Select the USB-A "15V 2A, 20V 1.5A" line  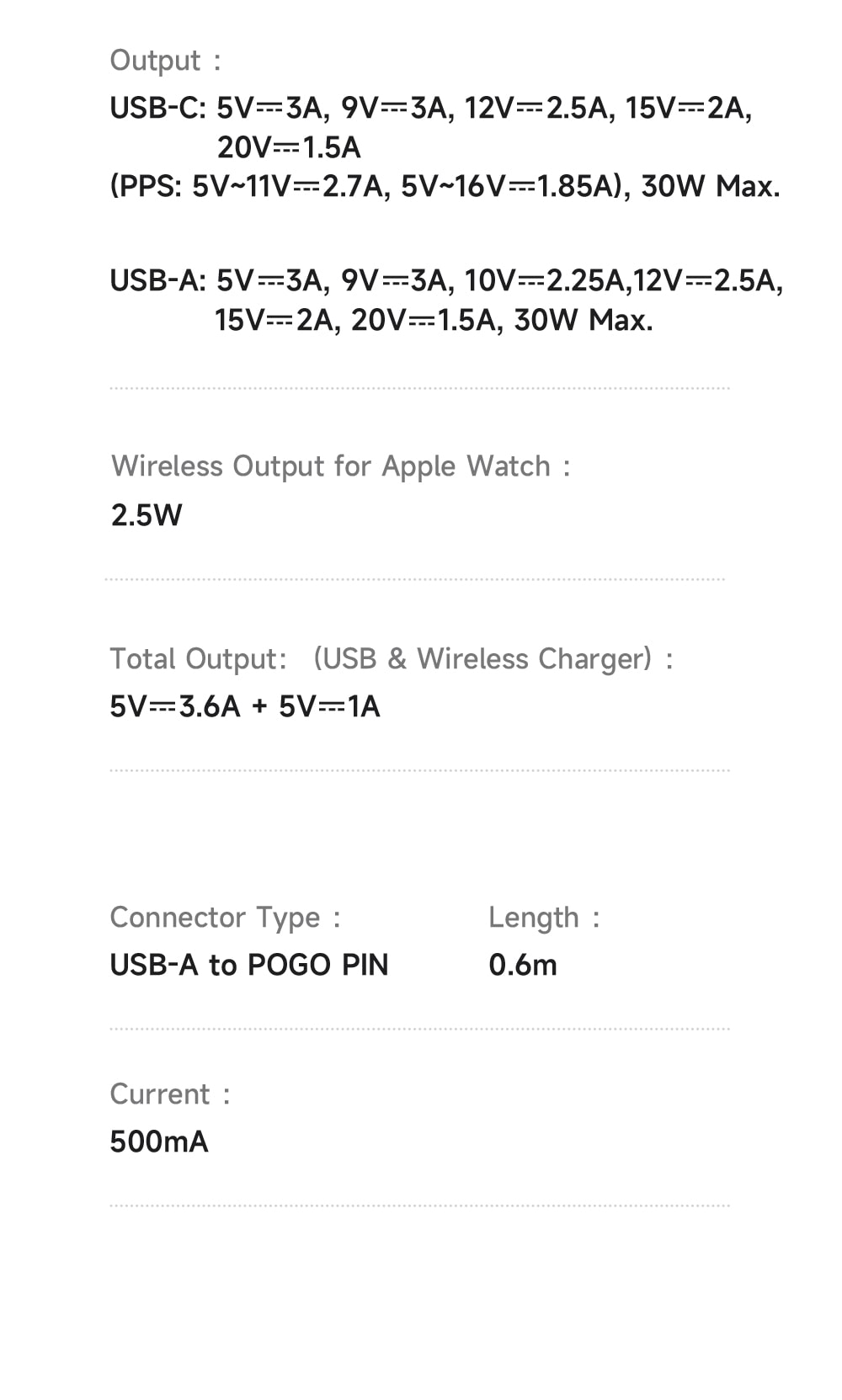click(x=433, y=320)
